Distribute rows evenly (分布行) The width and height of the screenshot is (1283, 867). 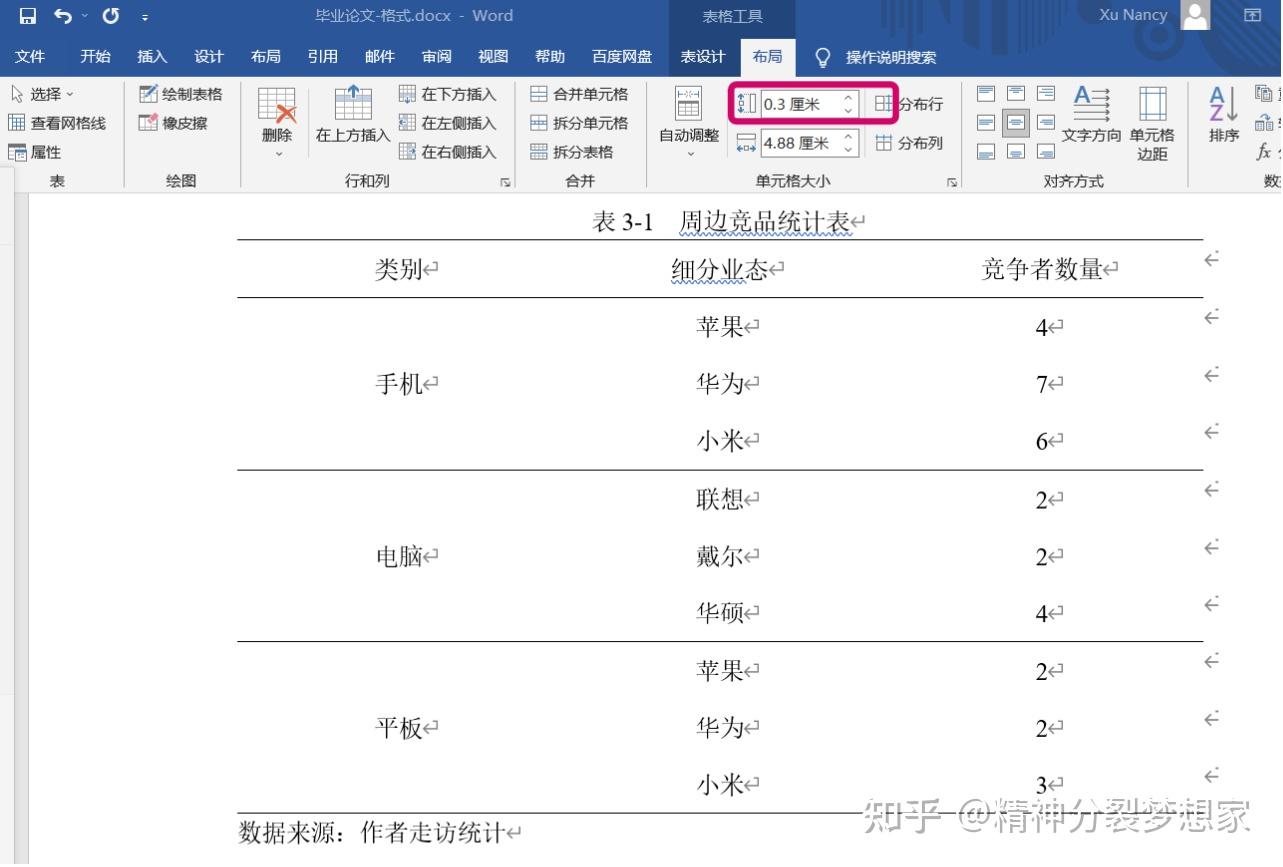coord(910,104)
